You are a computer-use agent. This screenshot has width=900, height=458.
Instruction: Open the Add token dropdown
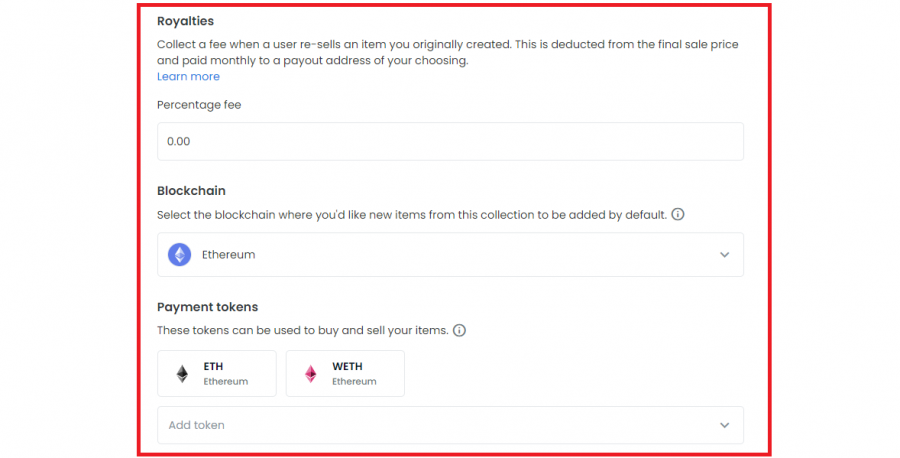coord(450,425)
